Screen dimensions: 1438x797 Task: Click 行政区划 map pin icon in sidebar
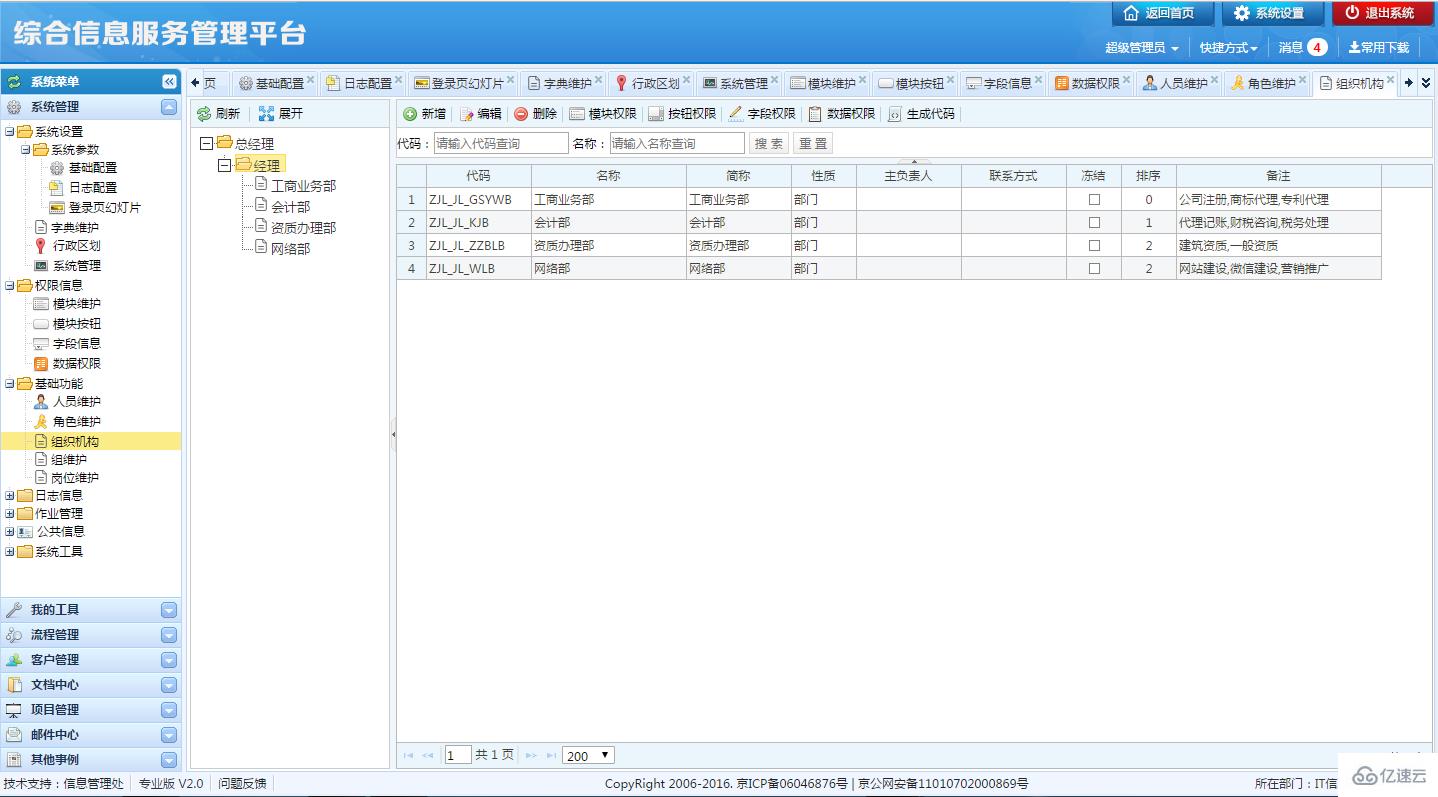(41, 246)
